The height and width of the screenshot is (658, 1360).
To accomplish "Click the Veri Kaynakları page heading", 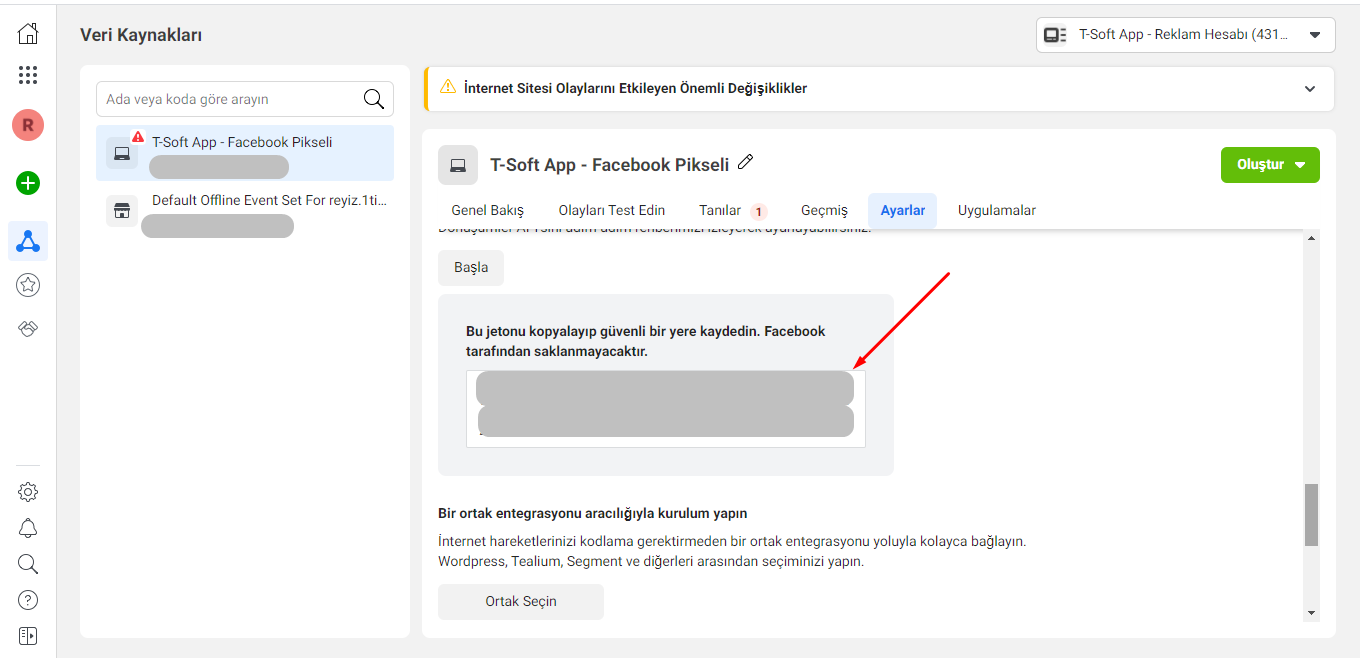I will (141, 35).
